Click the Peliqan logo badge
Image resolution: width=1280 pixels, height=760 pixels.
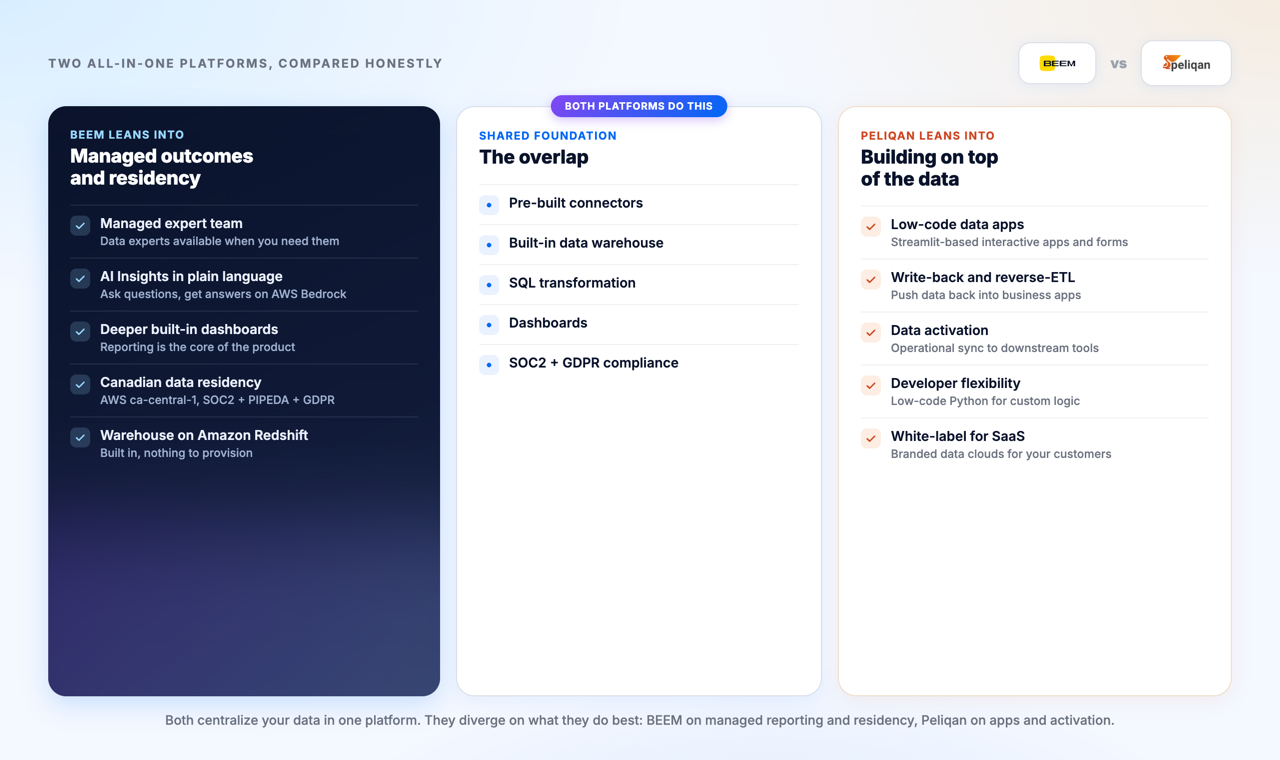click(x=1186, y=63)
